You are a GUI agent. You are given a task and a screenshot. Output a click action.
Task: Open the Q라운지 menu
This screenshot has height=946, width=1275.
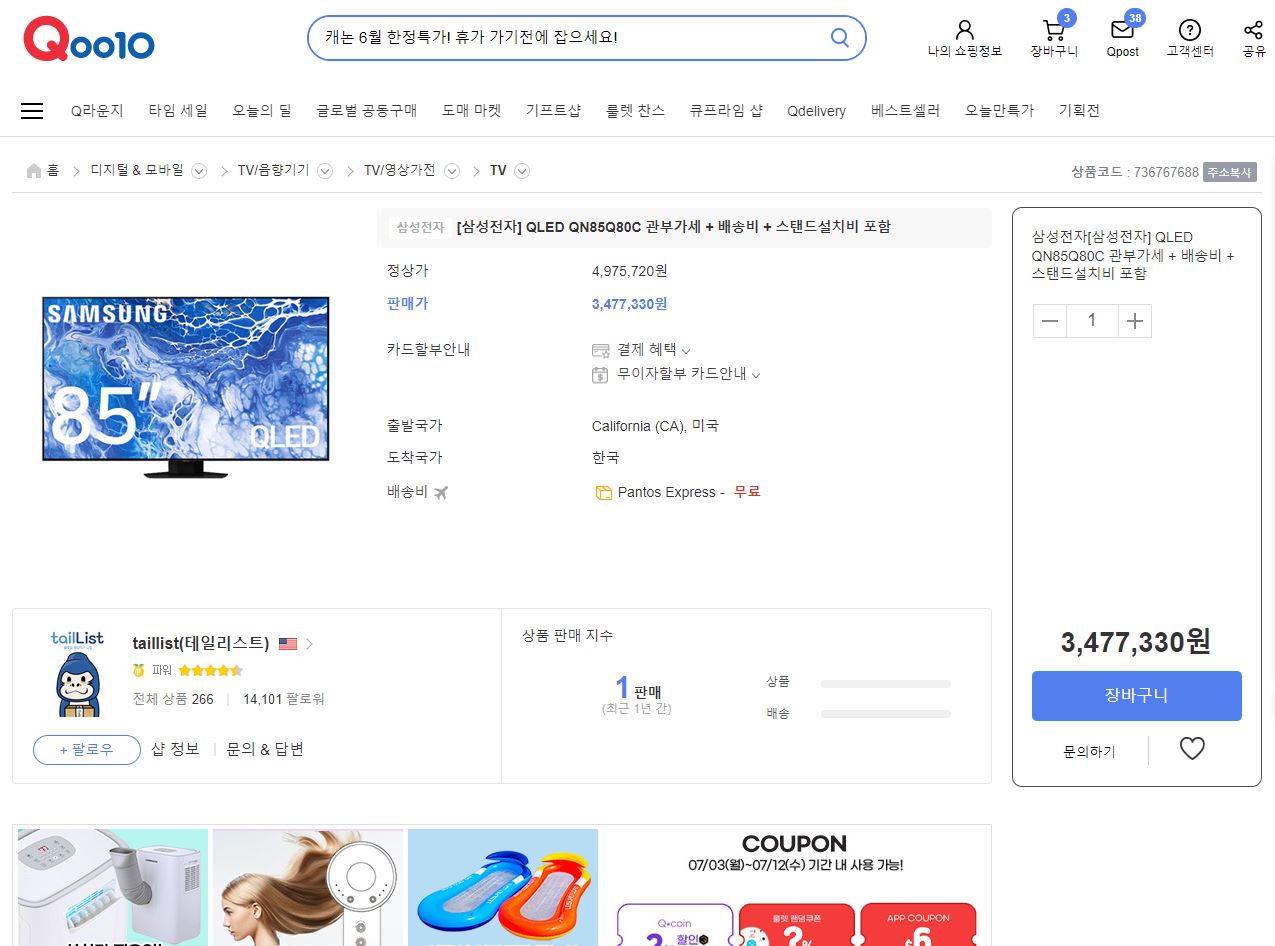coord(97,111)
